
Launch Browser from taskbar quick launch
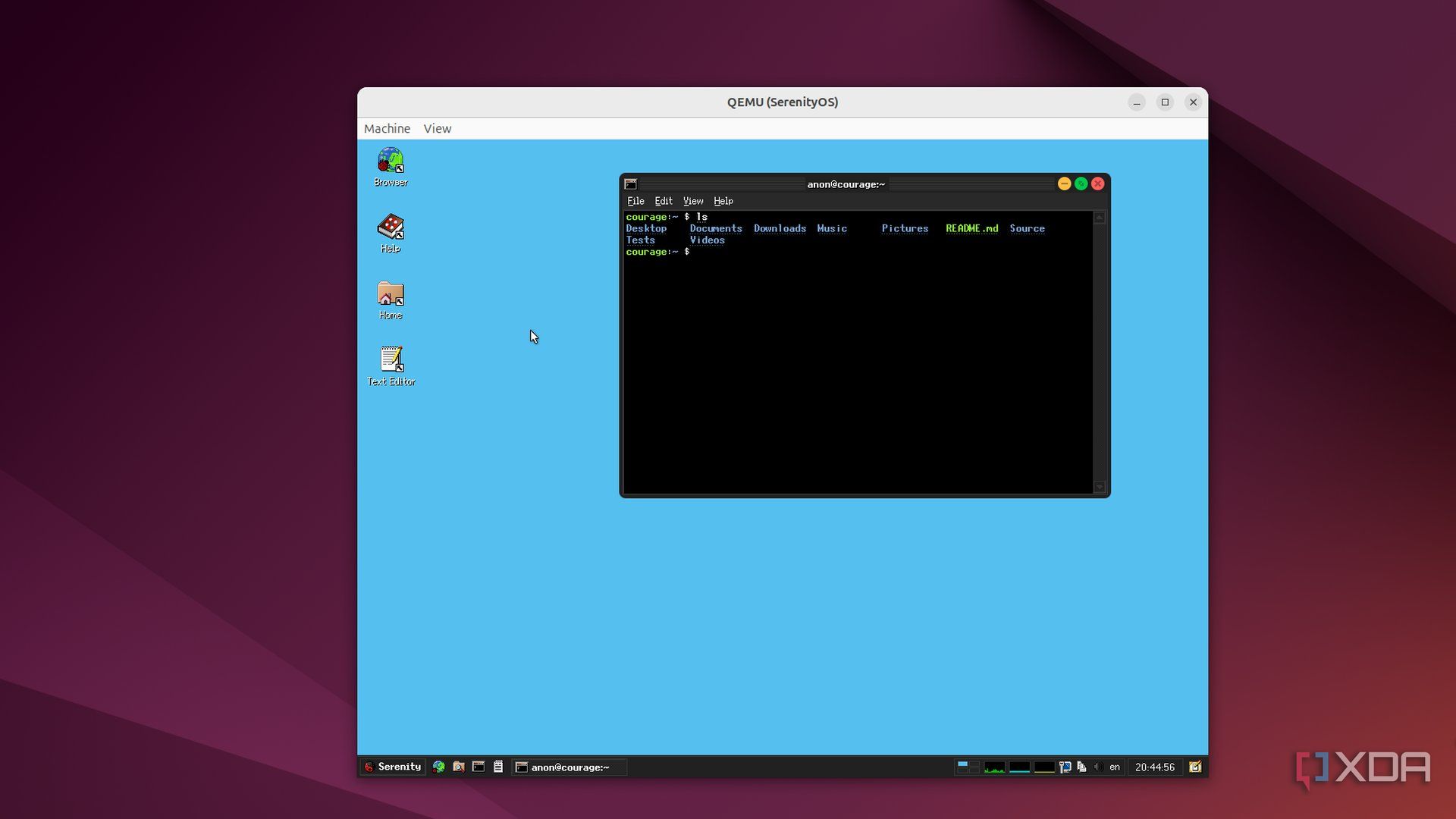(x=438, y=767)
